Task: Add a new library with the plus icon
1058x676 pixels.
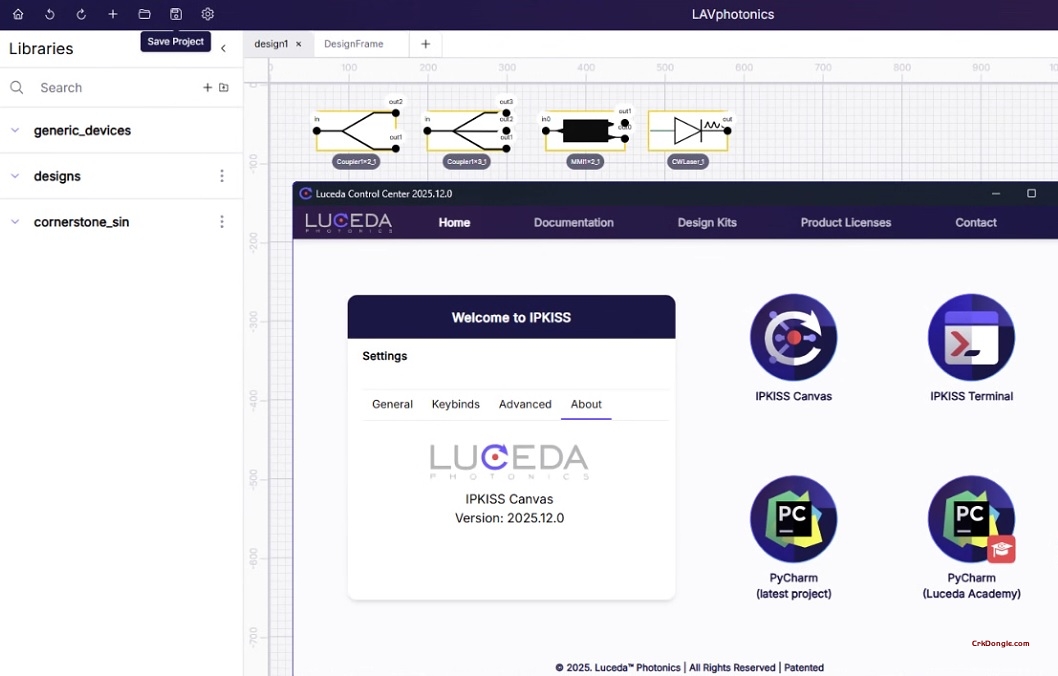Action: pos(207,87)
